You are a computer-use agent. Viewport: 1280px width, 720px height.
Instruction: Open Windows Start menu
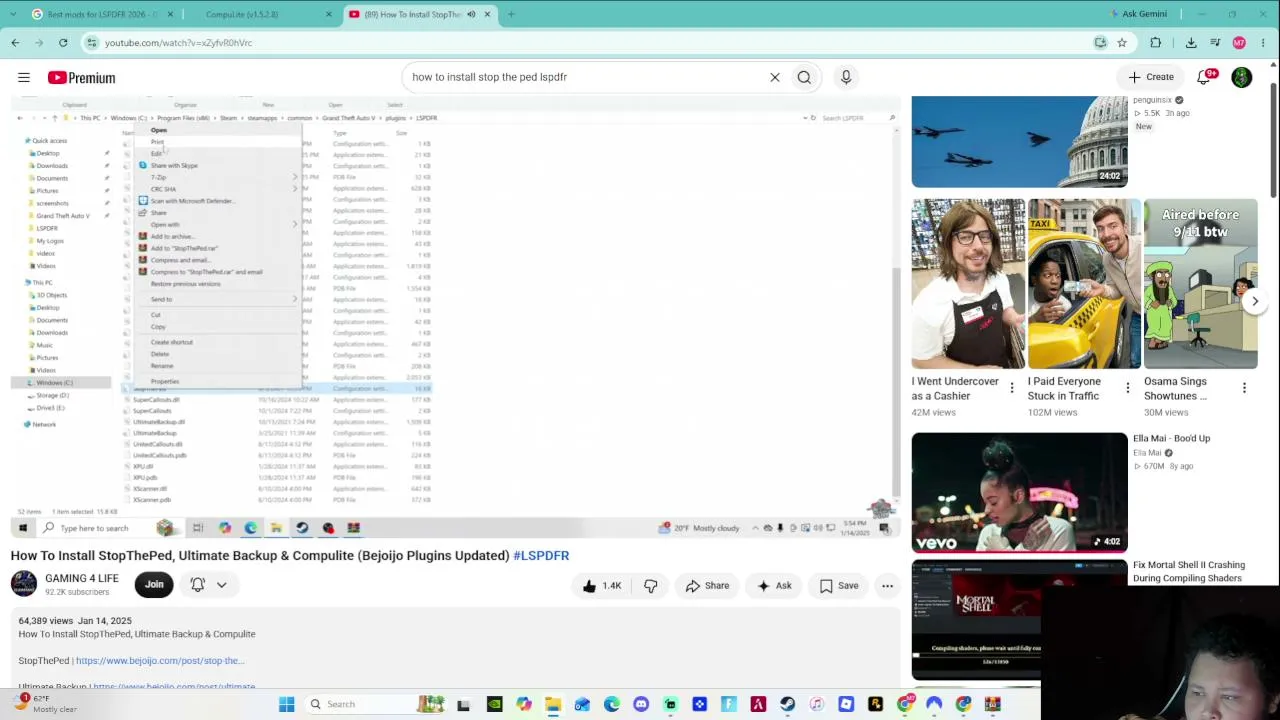[x=287, y=704]
